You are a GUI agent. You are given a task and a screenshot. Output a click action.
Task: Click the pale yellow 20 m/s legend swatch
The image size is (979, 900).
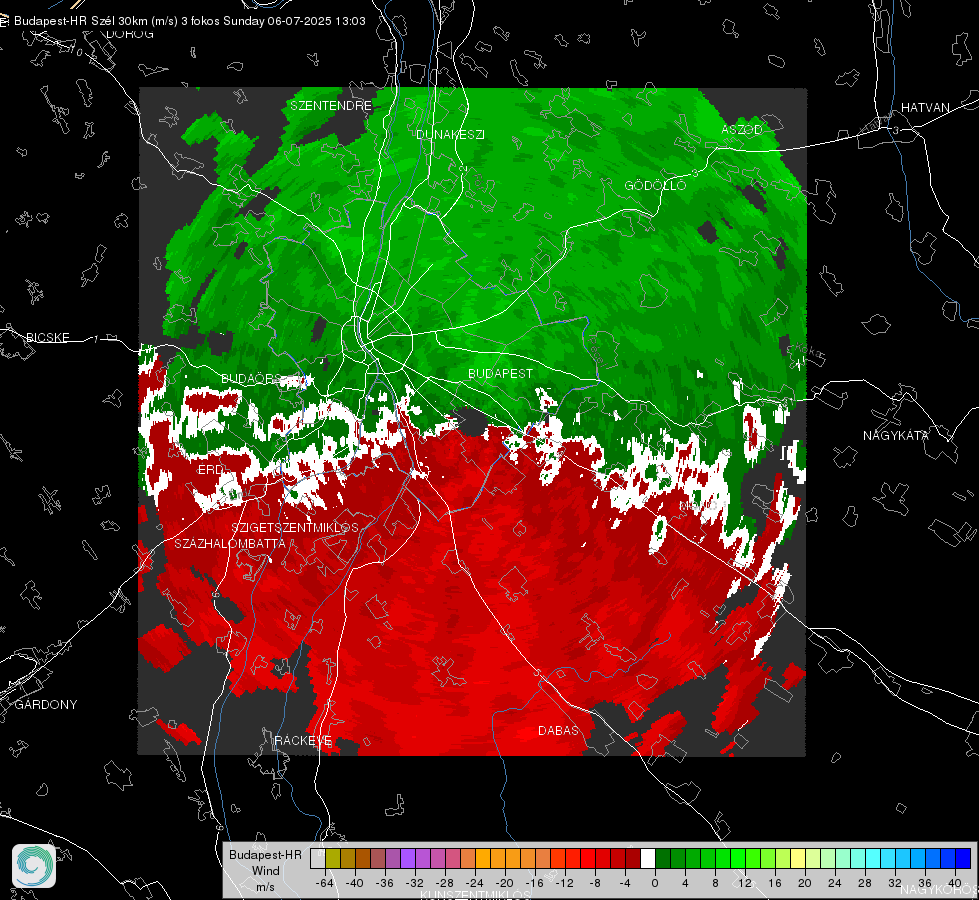click(x=798, y=859)
